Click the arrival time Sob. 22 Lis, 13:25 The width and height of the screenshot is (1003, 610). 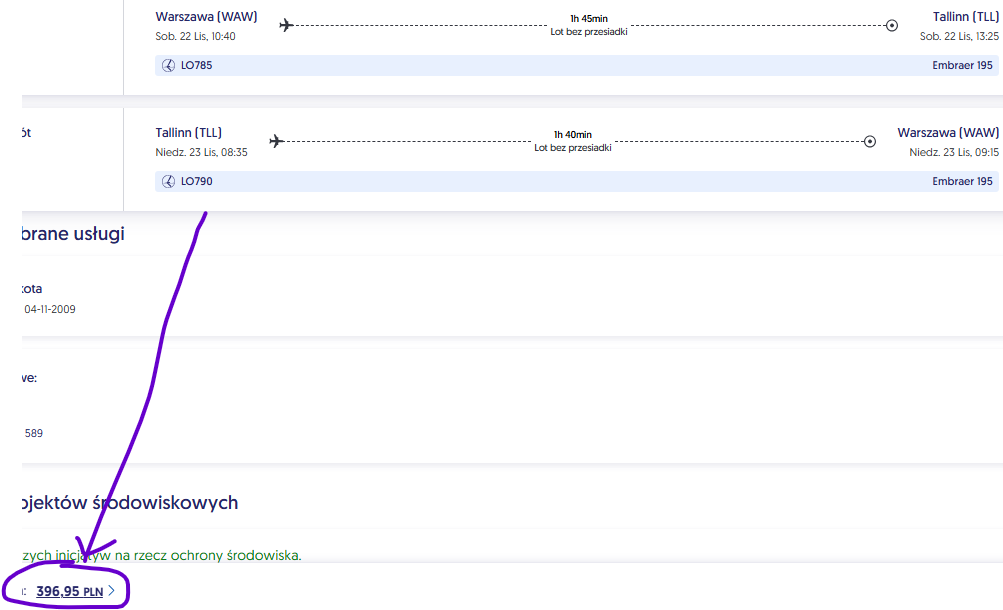(959, 36)
